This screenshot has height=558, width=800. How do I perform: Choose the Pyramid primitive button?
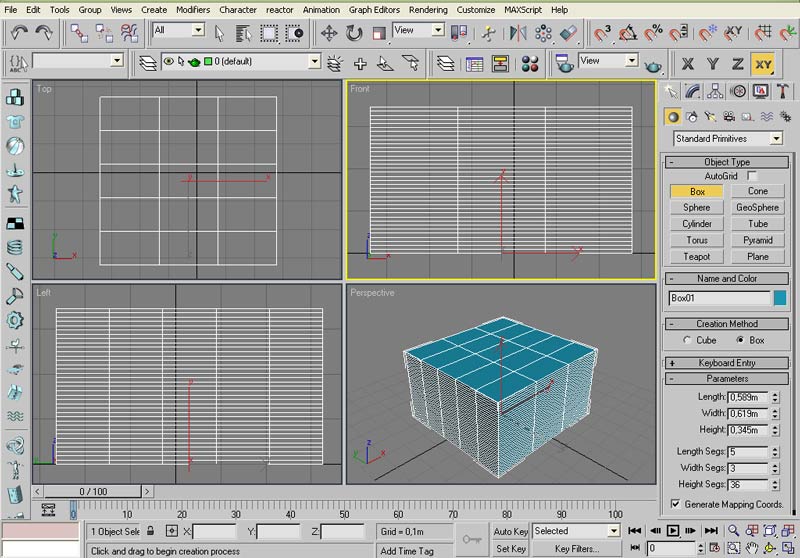pyautogui.click(x=758, y=240)
